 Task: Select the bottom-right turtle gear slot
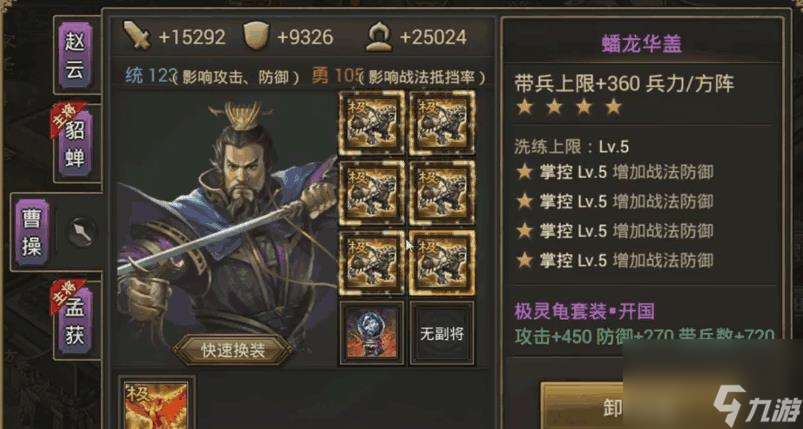442,263
